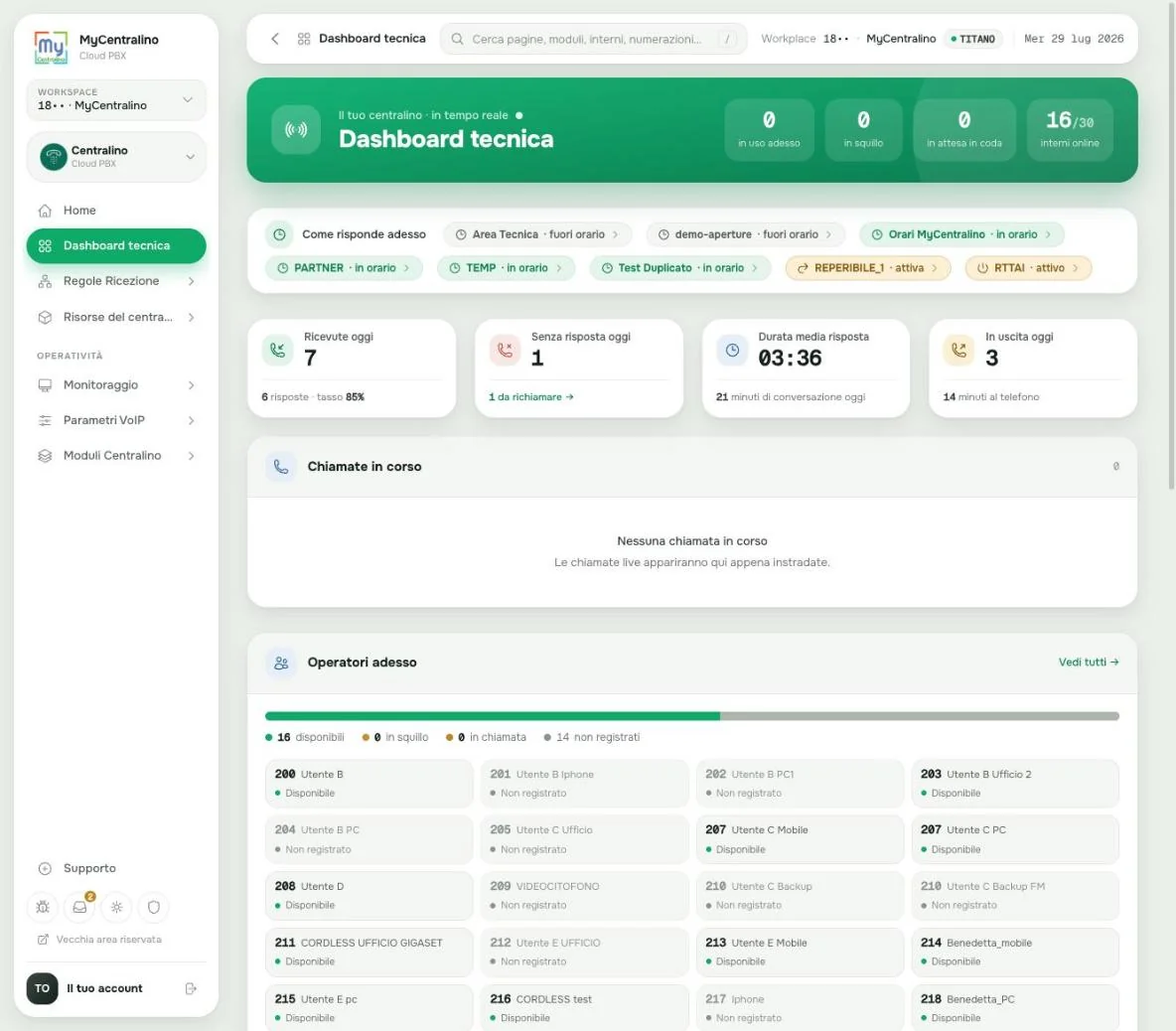
Task: Click the Home house icon in the sidebar
Action: pos(45,211)
